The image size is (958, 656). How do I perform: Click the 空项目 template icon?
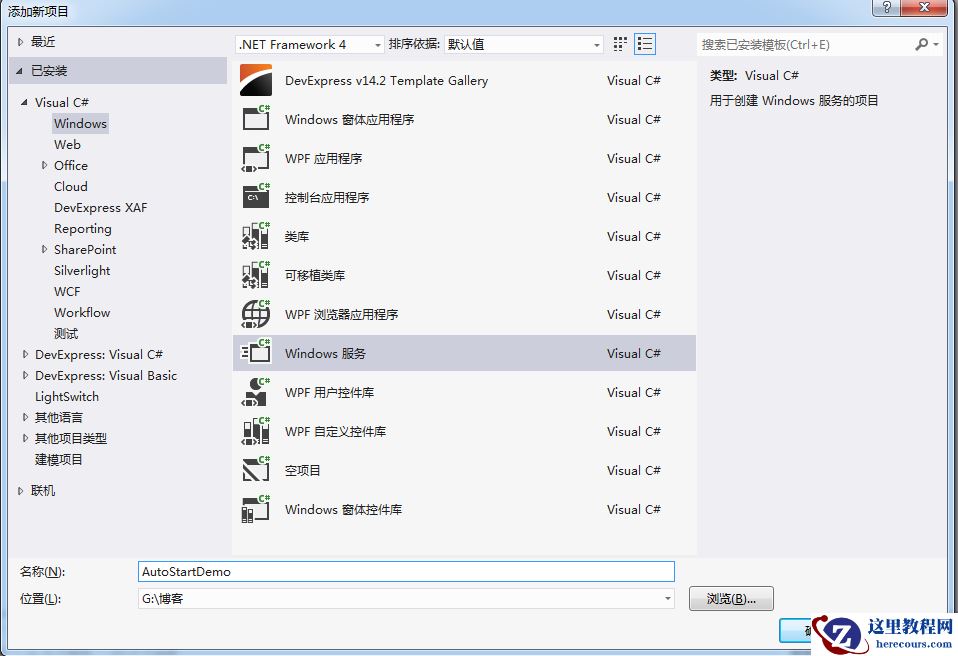point(256,470)
